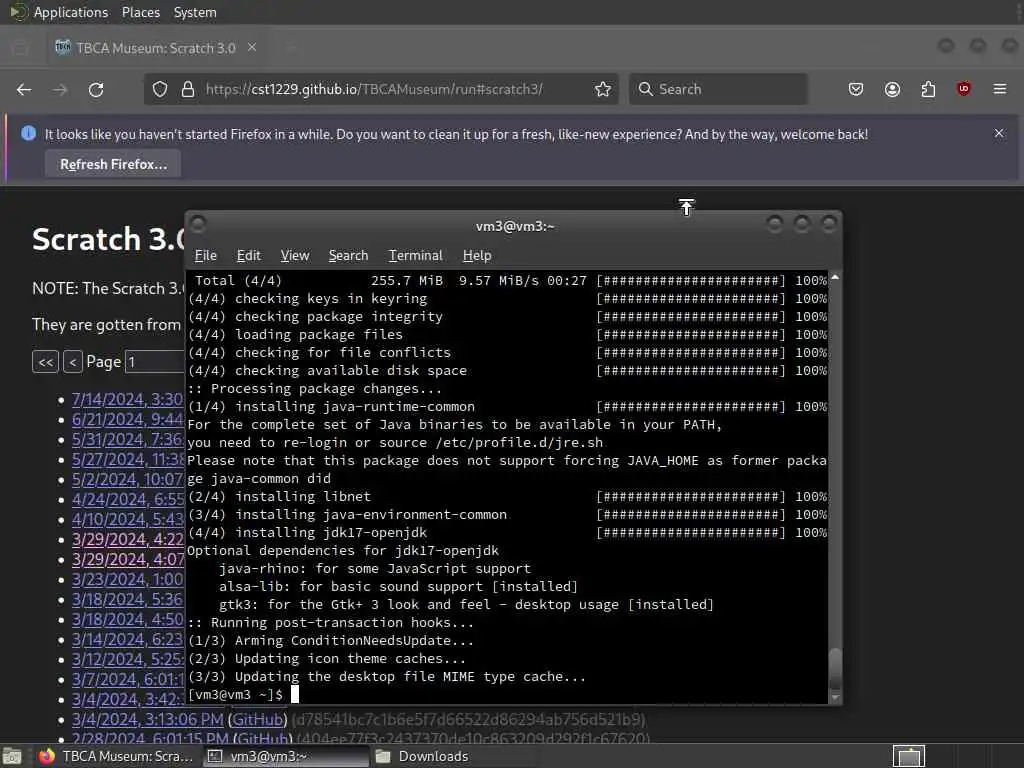This screenshot has width=1024, height=768.
Task: Open the 4/24/2024 Scratch build link
Action: point(128,500)
